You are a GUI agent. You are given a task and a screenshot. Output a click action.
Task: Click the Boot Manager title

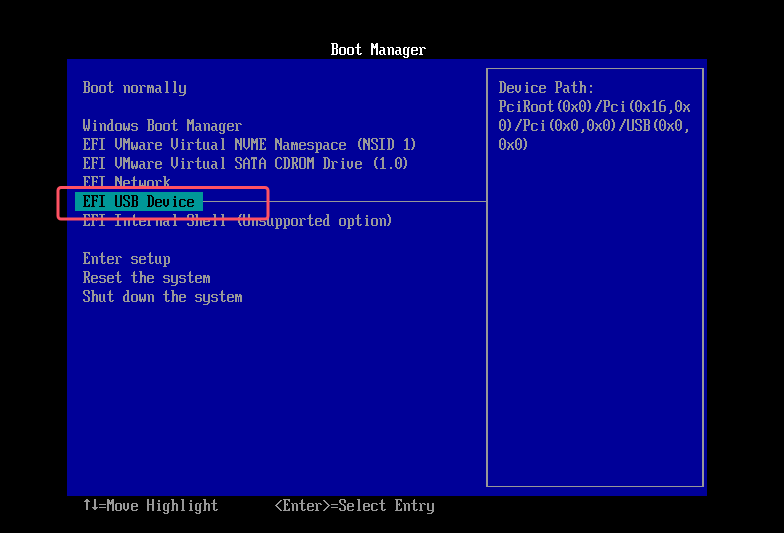click(378, 50)
